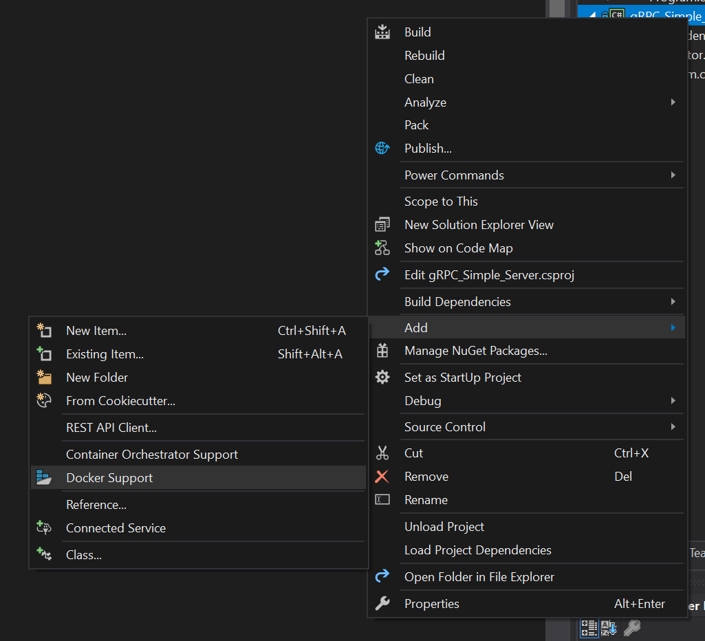
Task: Click the Manage NuGet Packages icon
Action: (x=382, y=351)
